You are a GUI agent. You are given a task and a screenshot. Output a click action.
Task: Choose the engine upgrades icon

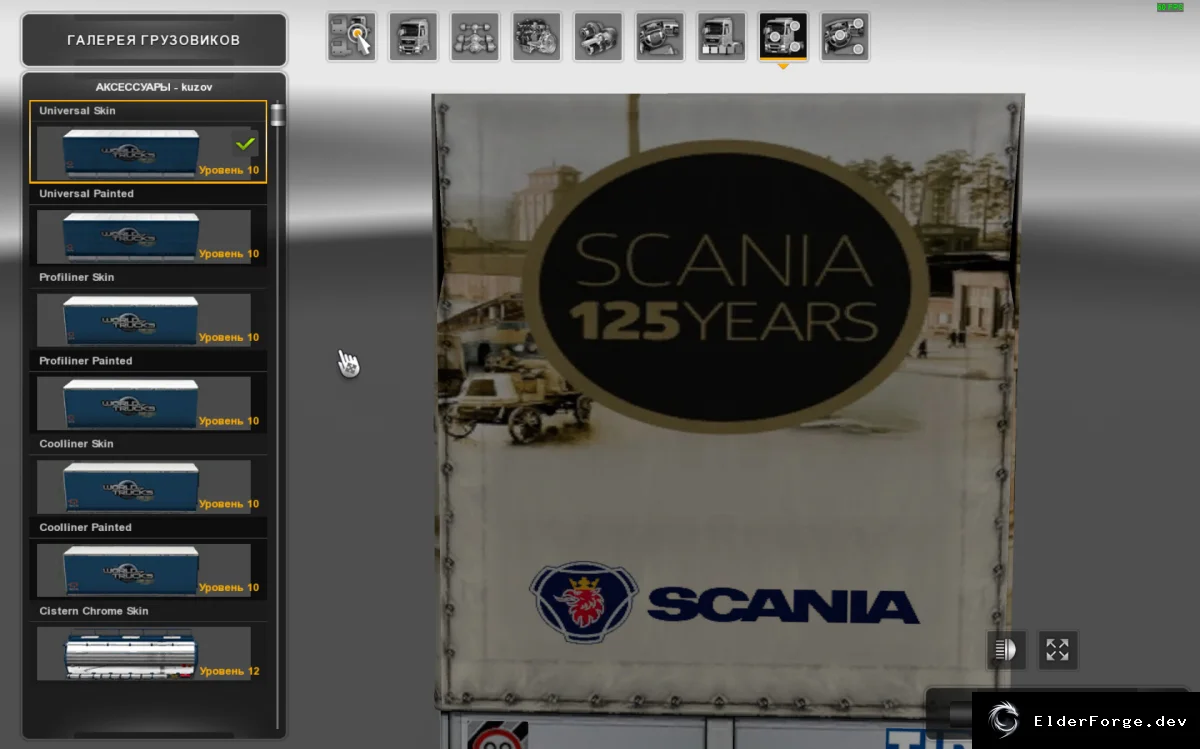(537, 37)
